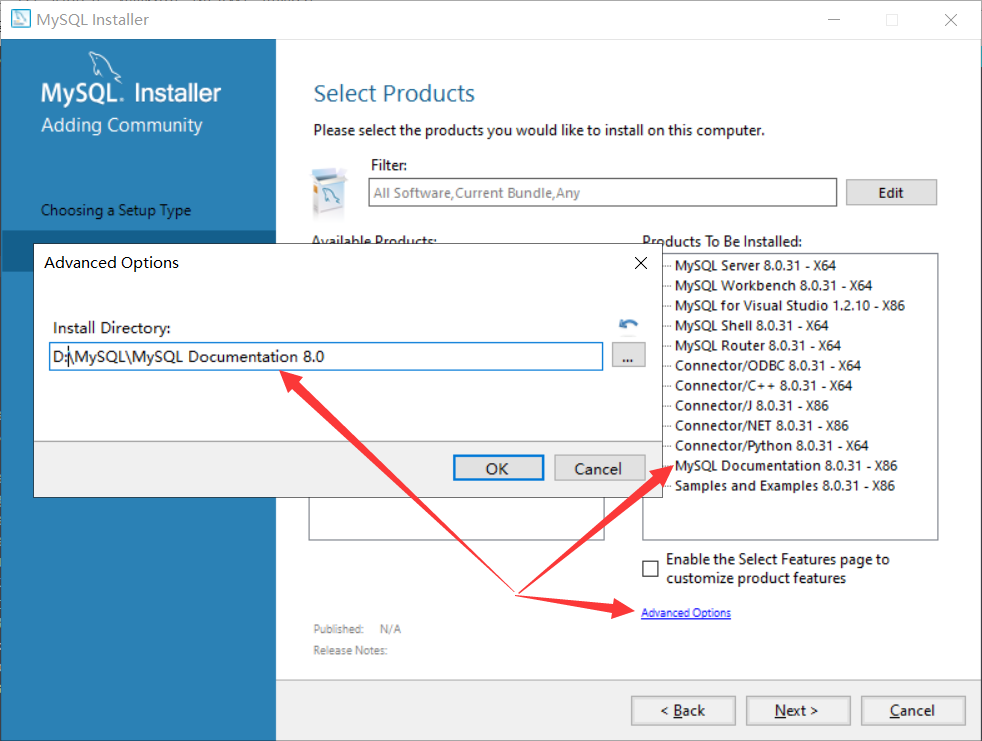Confirm with OK in Advanced Options
Screen dimensions: 982x741
[x=498, y=469]
